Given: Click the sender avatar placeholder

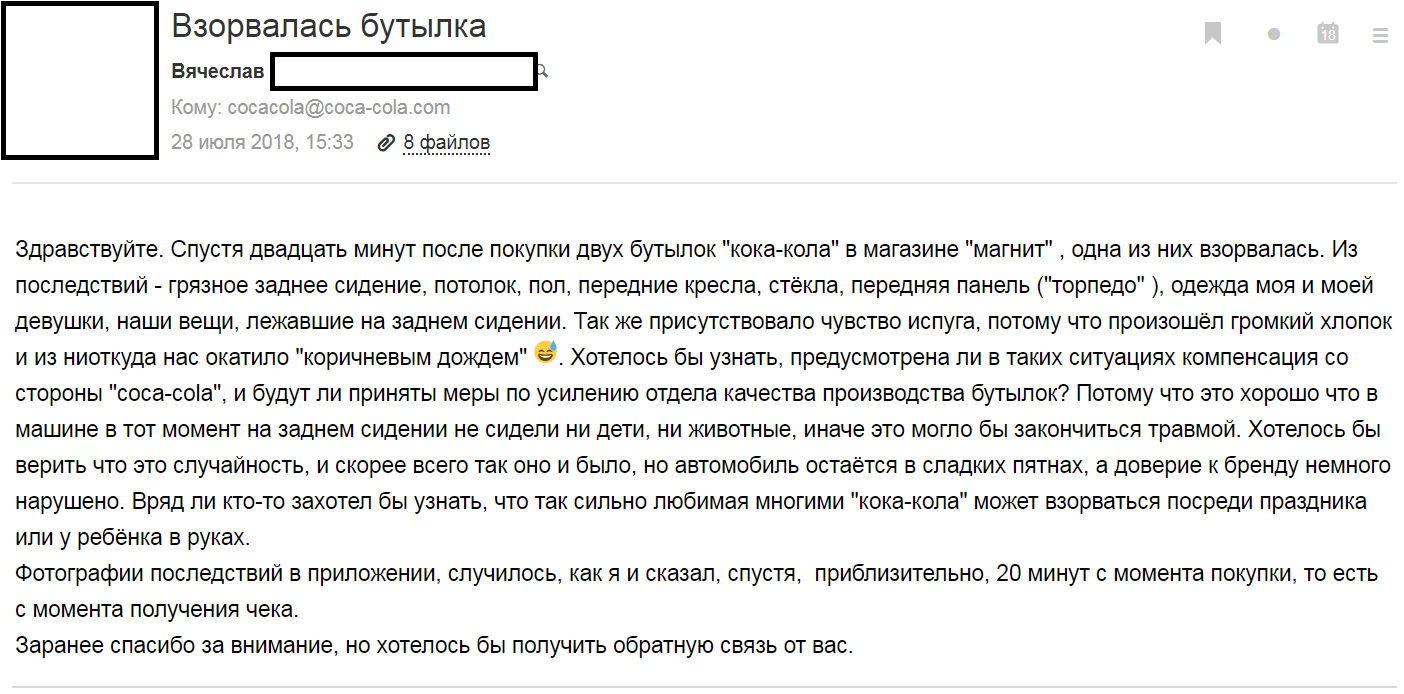Looking at the screenshot, I should [79, 80].
